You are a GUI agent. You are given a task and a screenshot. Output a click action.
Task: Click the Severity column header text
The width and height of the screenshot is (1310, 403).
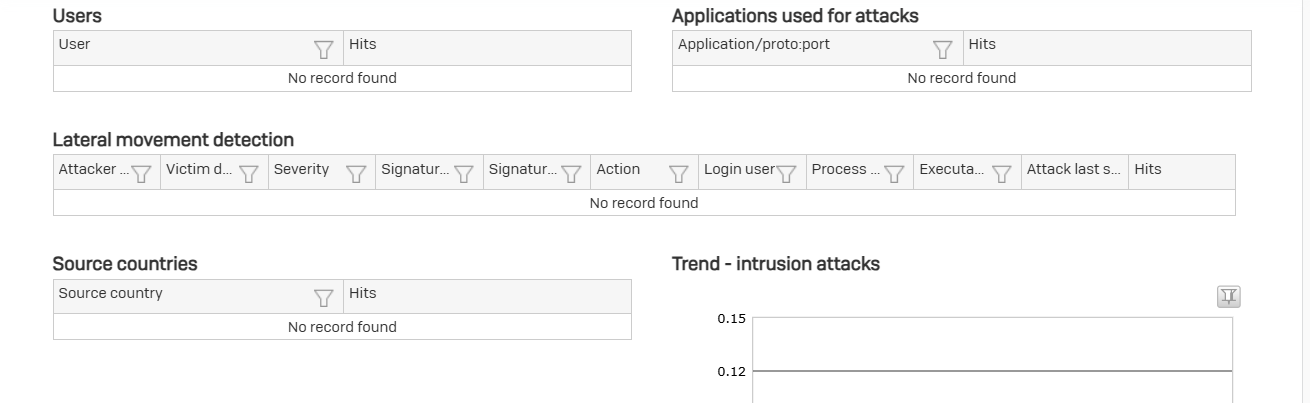click(301, 169)
